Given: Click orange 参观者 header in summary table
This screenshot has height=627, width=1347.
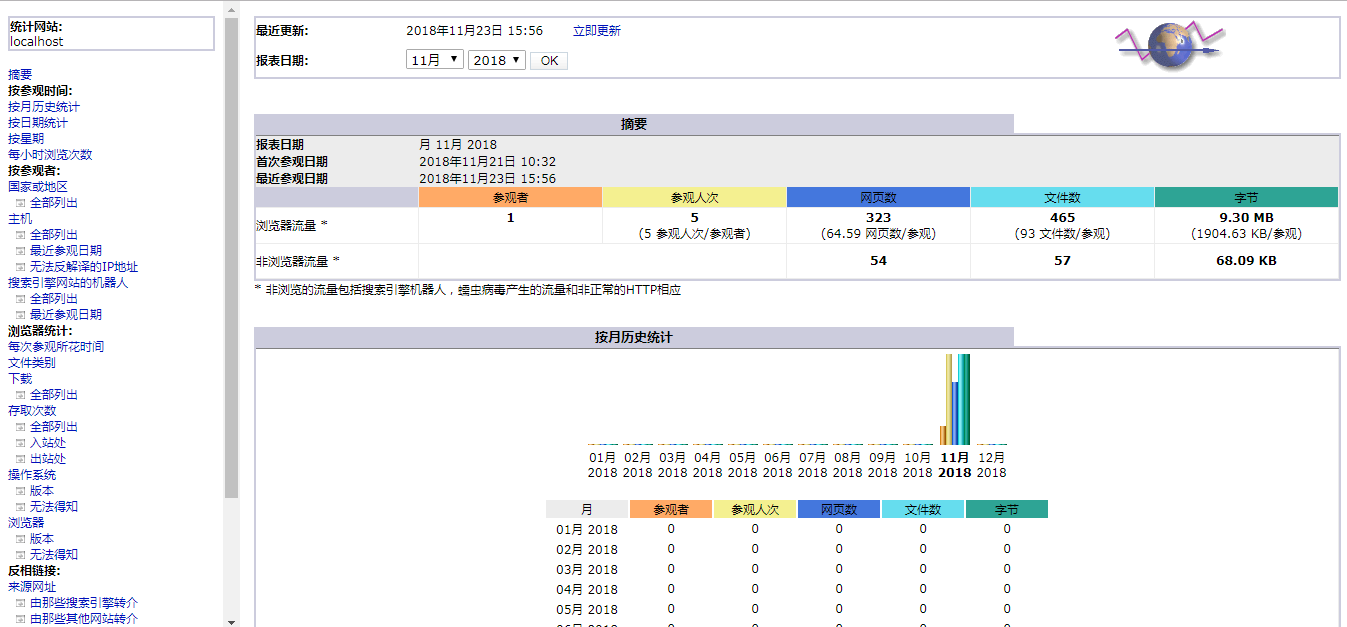Looking at the screenshot, I should tap(510, 198).
